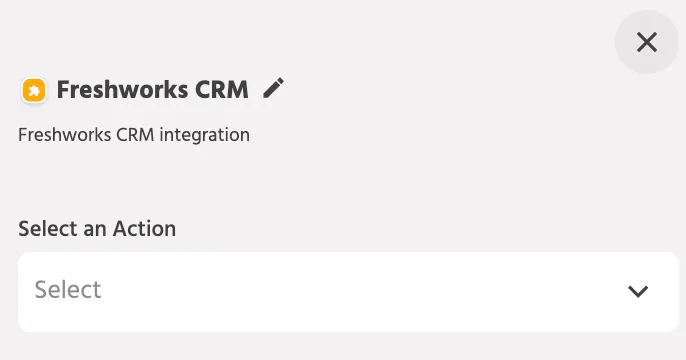Edit the step name using the pencil
The width and height of the screenshot is (686, 360).
(x=273, y=88)
